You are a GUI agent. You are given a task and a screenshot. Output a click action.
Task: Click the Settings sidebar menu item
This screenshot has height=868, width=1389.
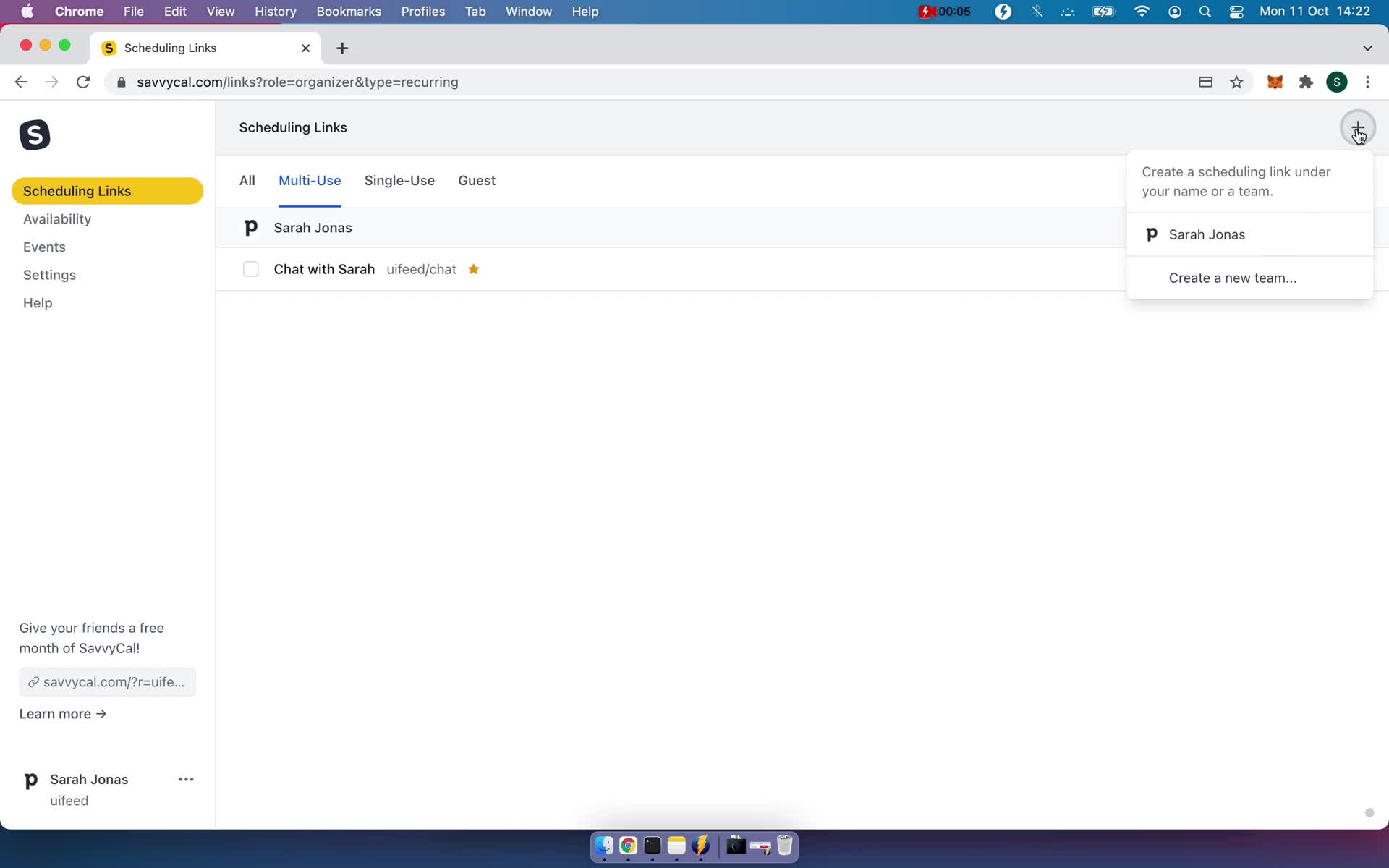click(x=49, y=274)
